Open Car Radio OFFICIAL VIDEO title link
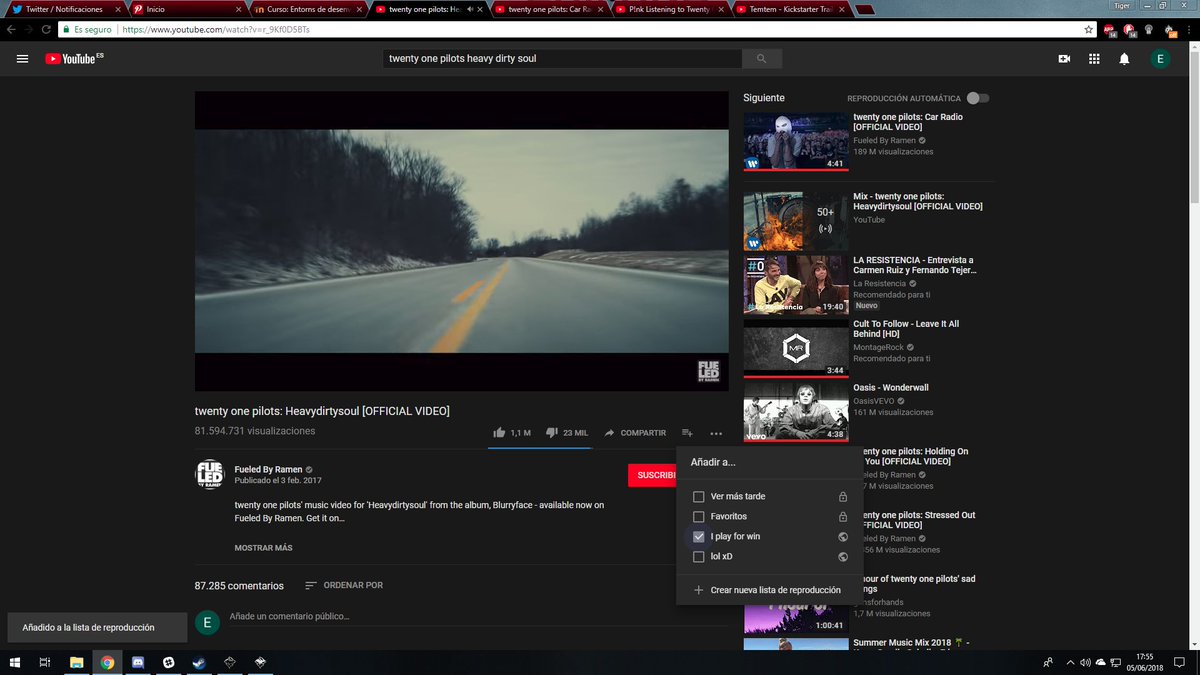The height and width of the screenshot is (675, 1200). [x=908, y=123]
